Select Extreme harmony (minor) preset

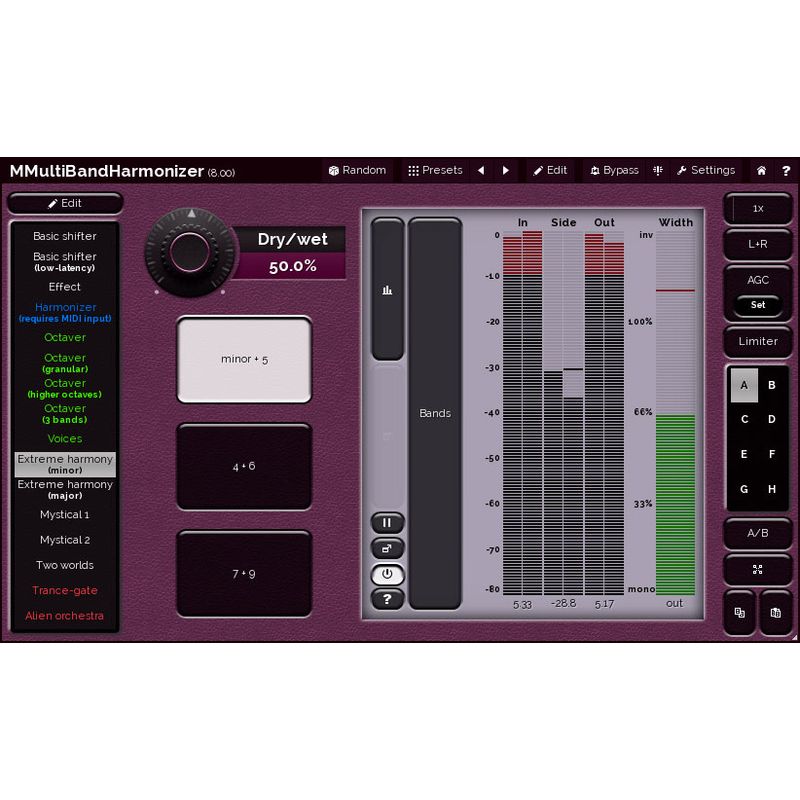(x=65, y=464)
